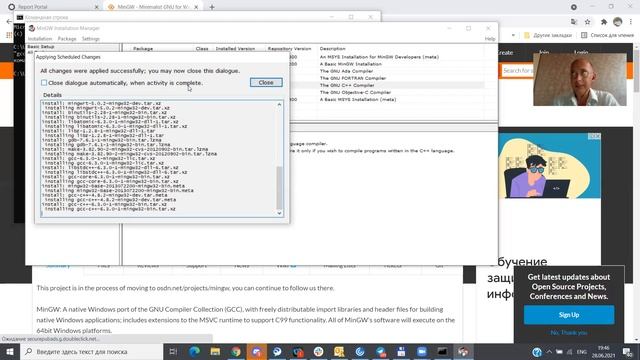The image size is (640, 360).
Task: Click the Close button in Applying Scheduled Changes
Action: coord(266,82)
